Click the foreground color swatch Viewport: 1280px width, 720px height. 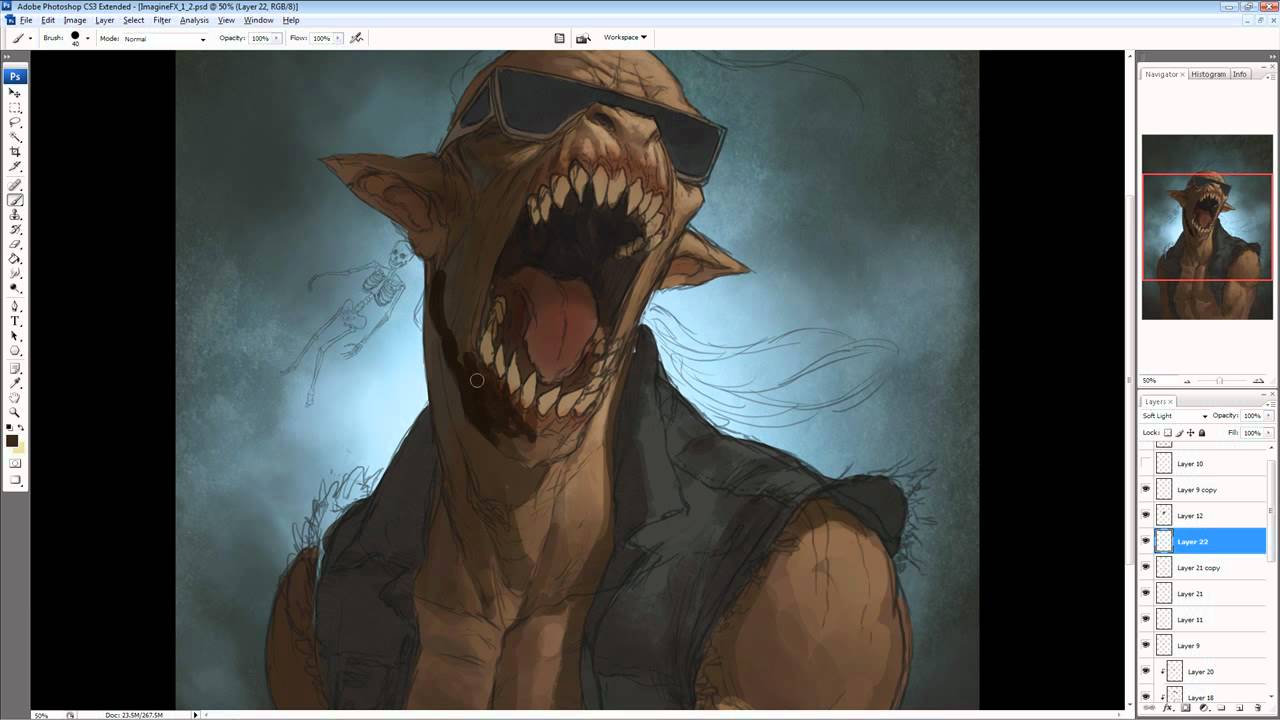pos(12,441)
